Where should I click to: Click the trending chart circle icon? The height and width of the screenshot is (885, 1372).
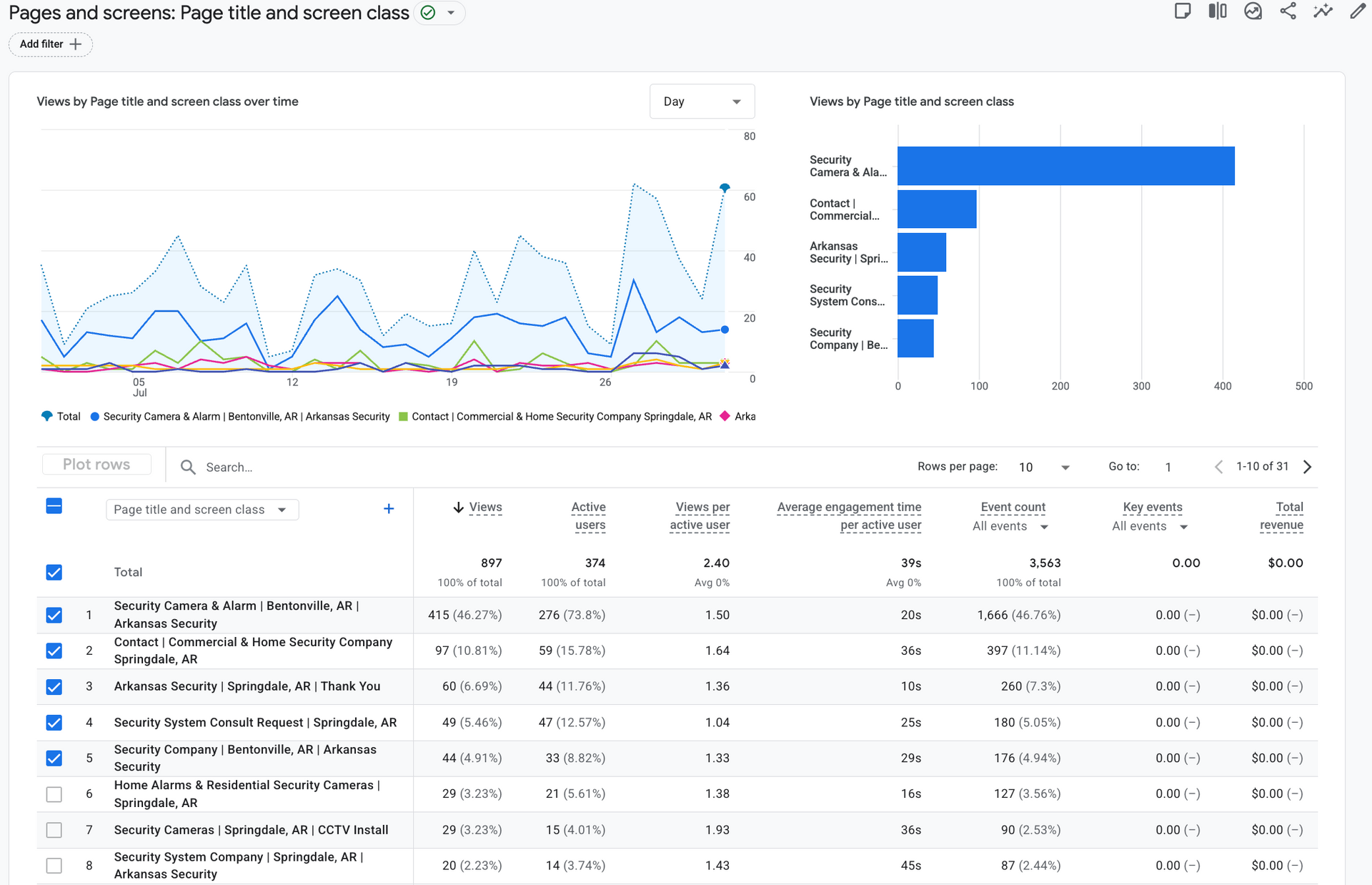tap(1253, 11)
